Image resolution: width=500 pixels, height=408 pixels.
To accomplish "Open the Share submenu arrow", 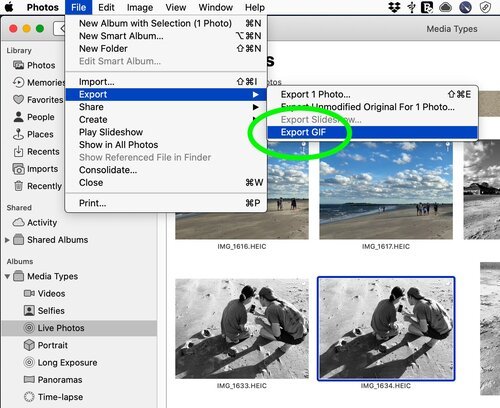I will tap(255, 107).
